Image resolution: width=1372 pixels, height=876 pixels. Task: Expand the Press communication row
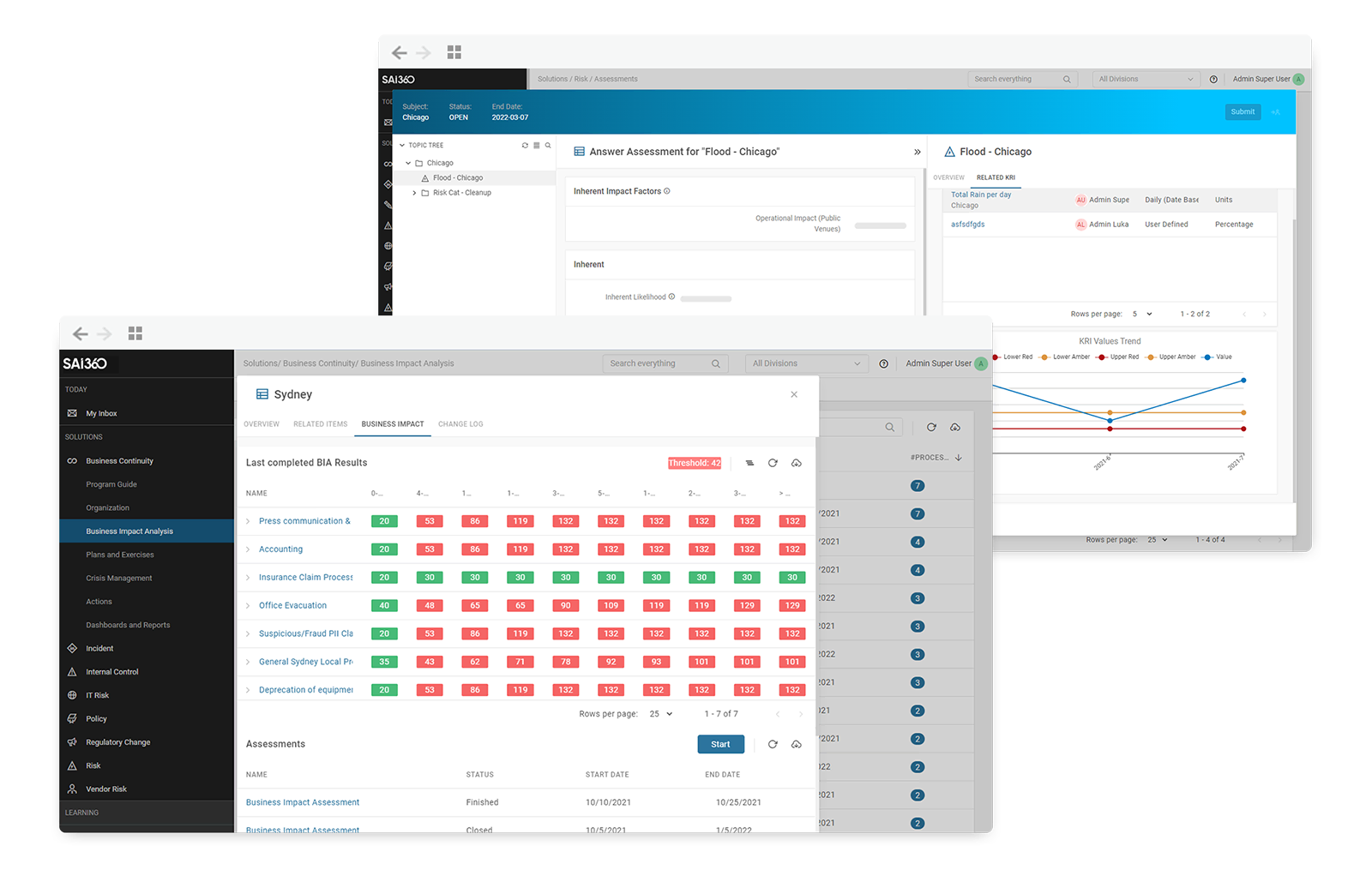point(249,521)
